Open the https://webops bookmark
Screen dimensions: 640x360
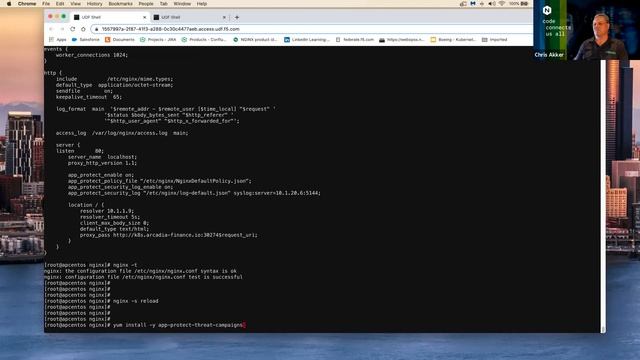click(x=402, y=40)
